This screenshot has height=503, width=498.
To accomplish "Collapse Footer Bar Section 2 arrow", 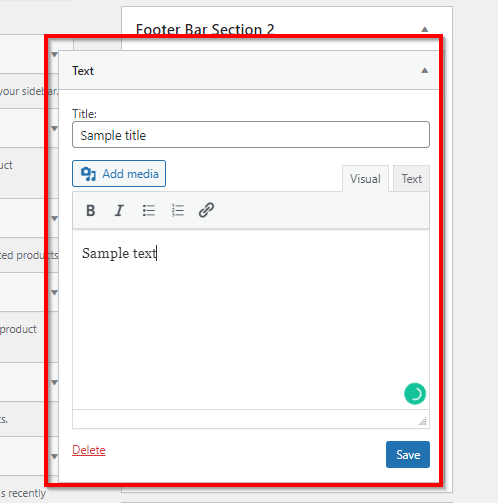I will point(424,29).
